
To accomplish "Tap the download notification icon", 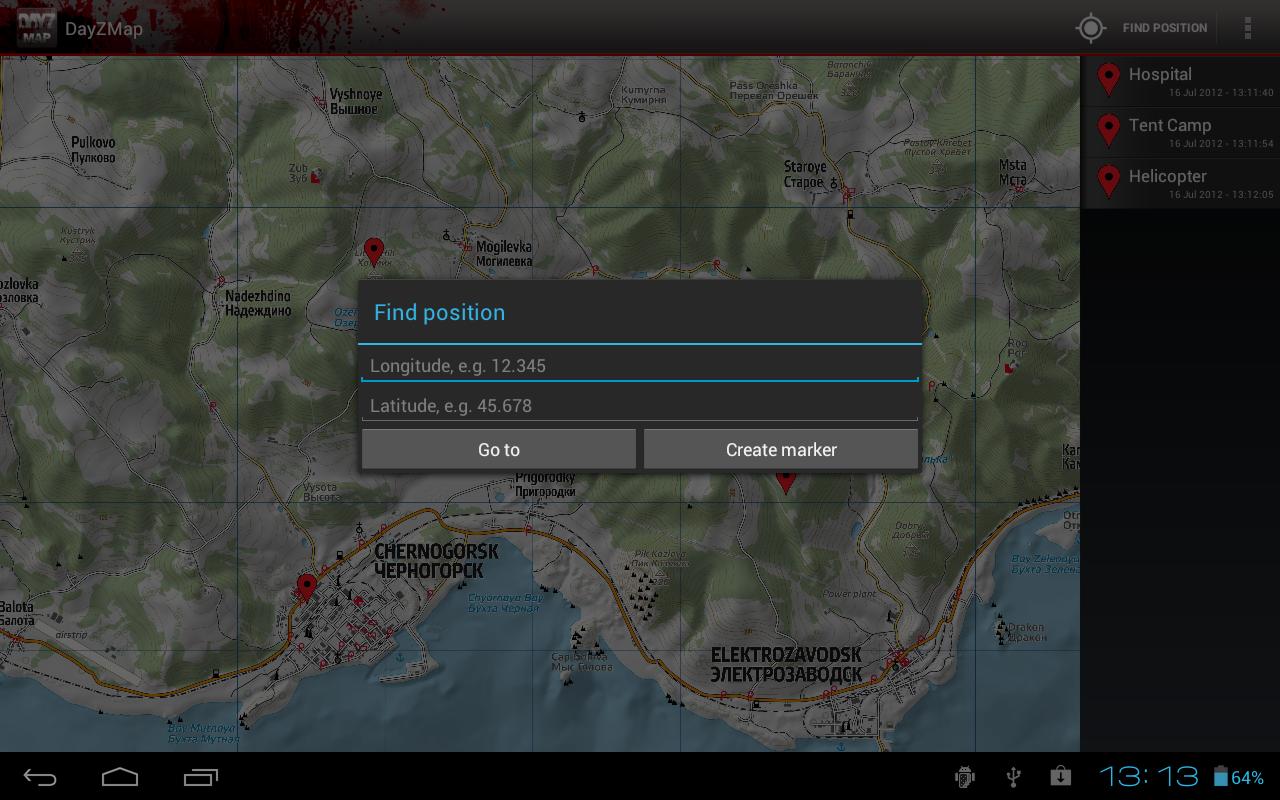I will [x=1060, y=777].
